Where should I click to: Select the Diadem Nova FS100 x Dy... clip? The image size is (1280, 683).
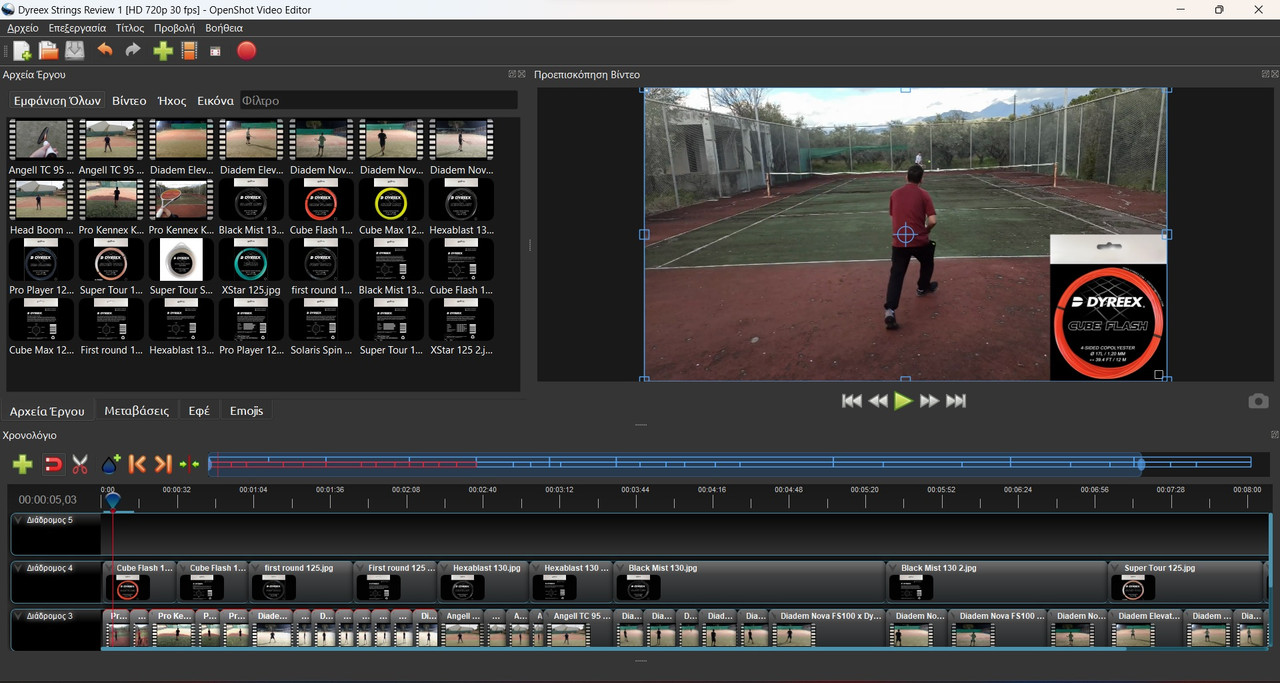point(828,629)
